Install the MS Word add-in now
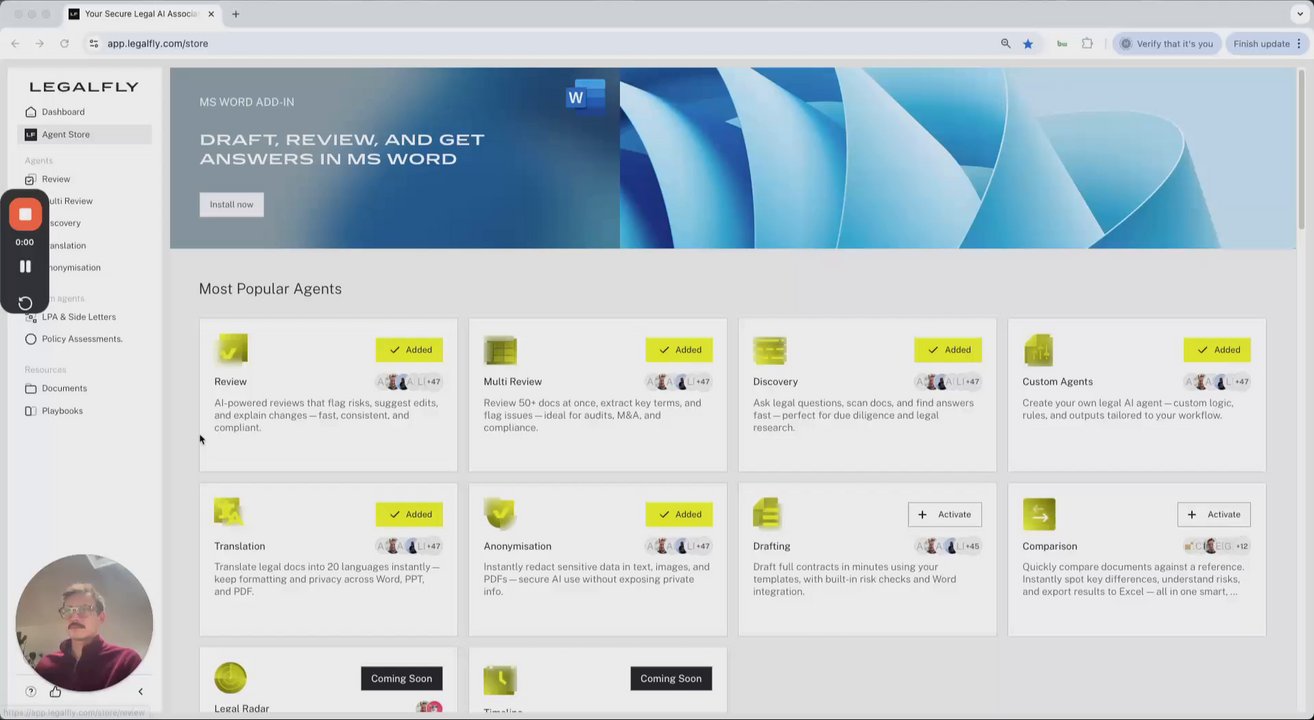 click(231, 204)
